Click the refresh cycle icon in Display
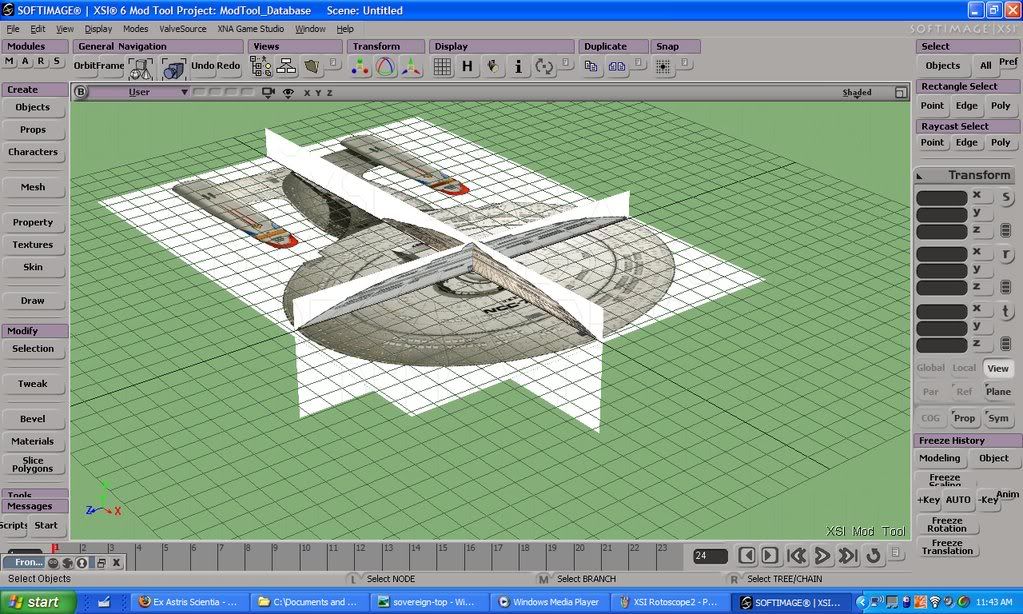Screen dimensions: 1023x614 click(543, 67)
